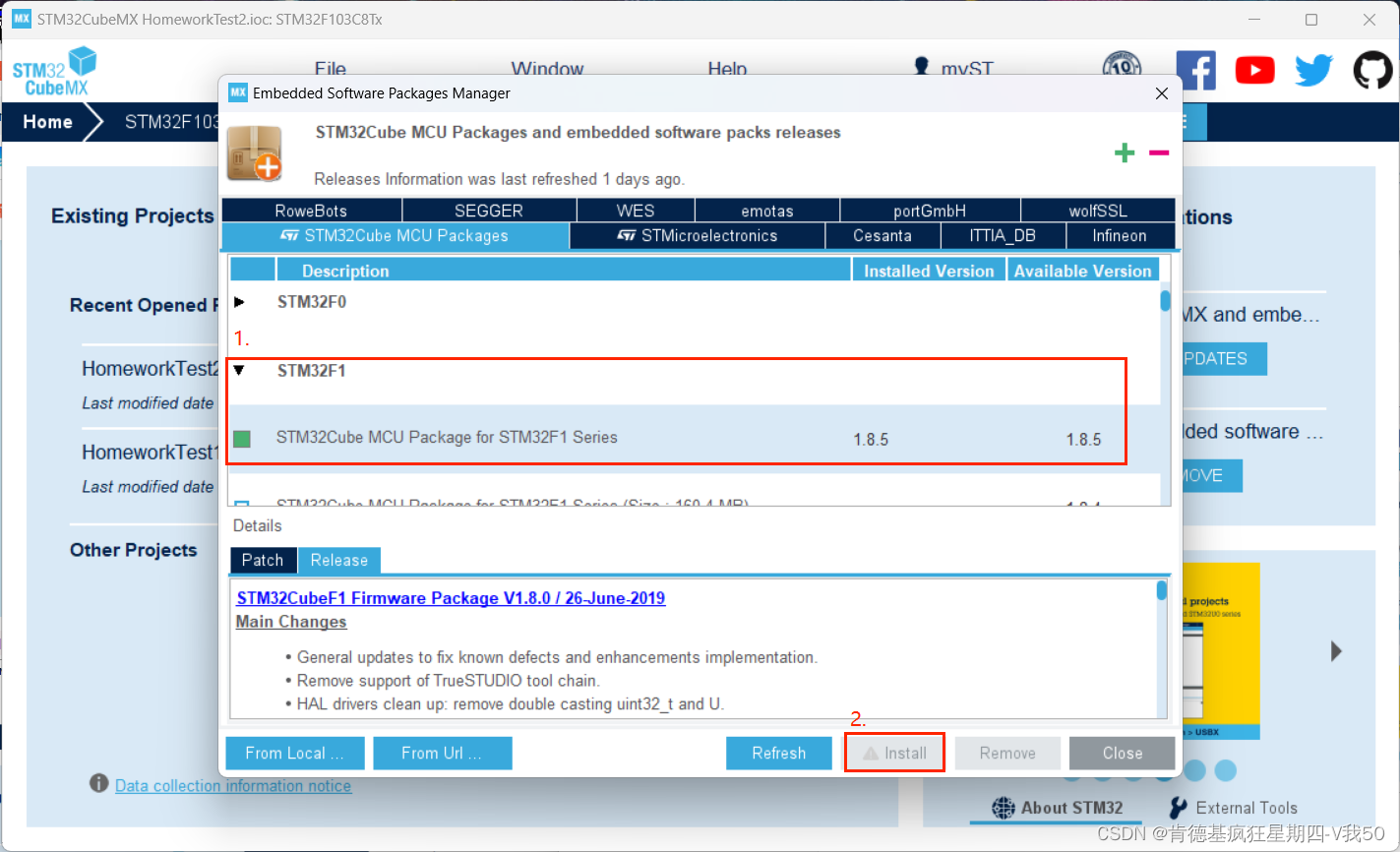Viewport: 1400px width, 852px height.
Task: Switch to the Infineon tab
Action: click(x=1120, y=236)
